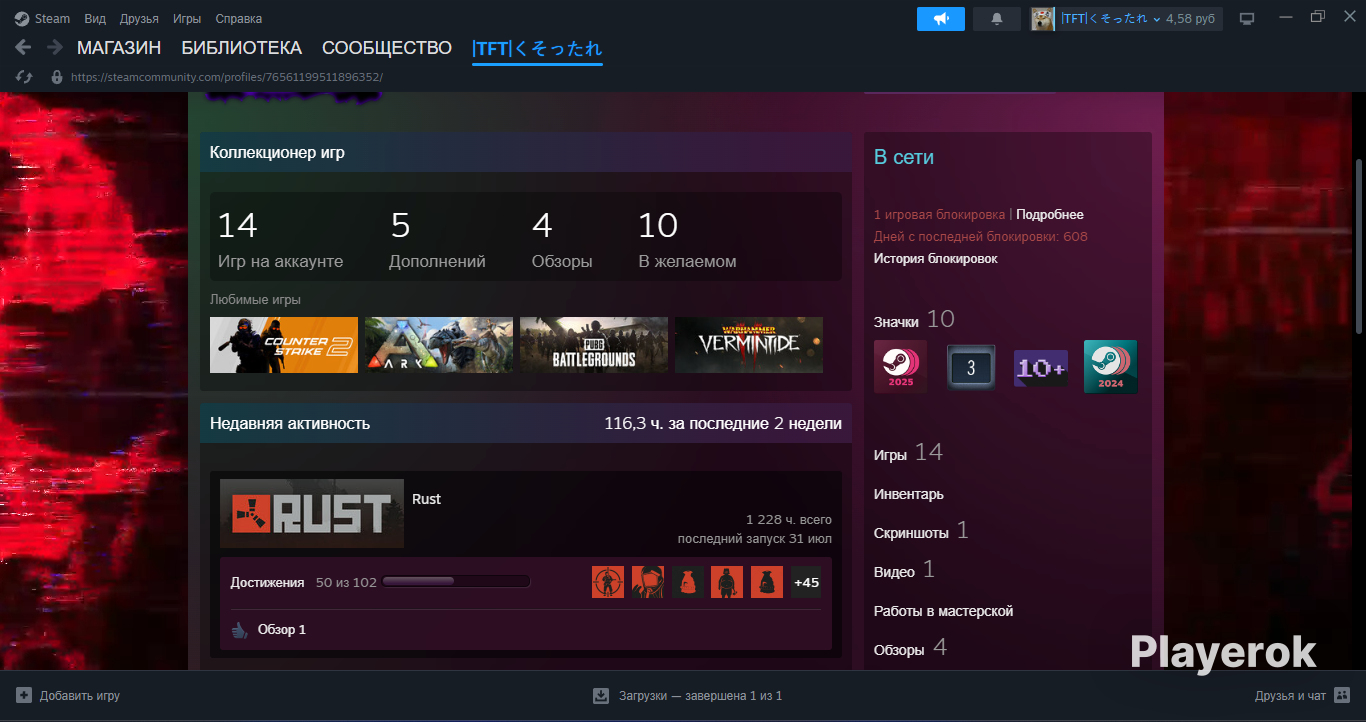
Task: Click the 4 Обзоры stat
Action: coord(562,240)
